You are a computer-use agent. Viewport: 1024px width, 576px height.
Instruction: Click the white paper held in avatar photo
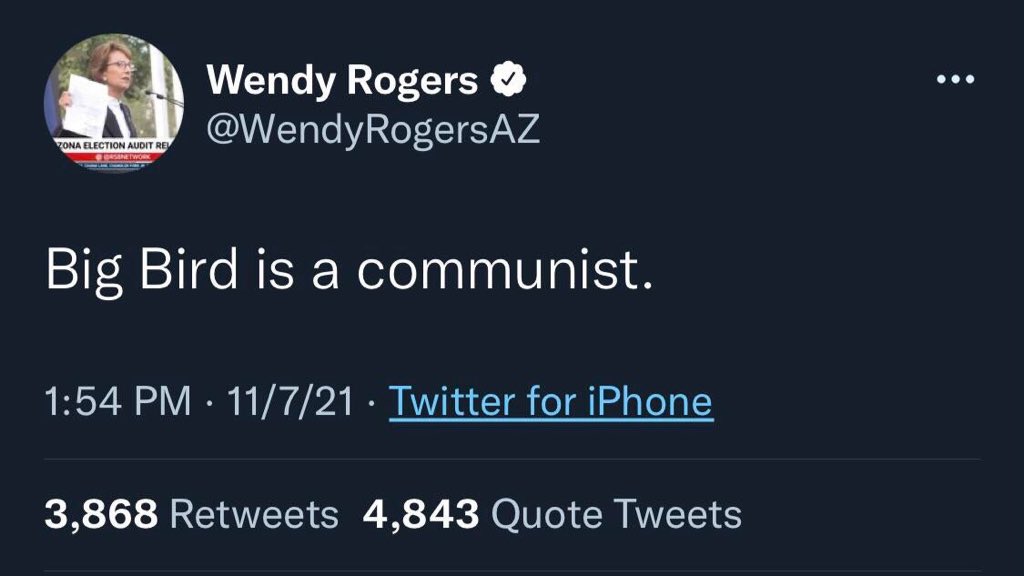tap(84, 105)
